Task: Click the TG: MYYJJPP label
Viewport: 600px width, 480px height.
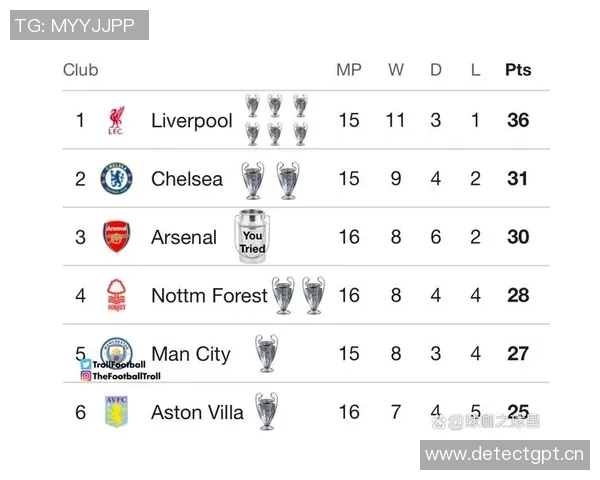Action: (x=79, y=25)
